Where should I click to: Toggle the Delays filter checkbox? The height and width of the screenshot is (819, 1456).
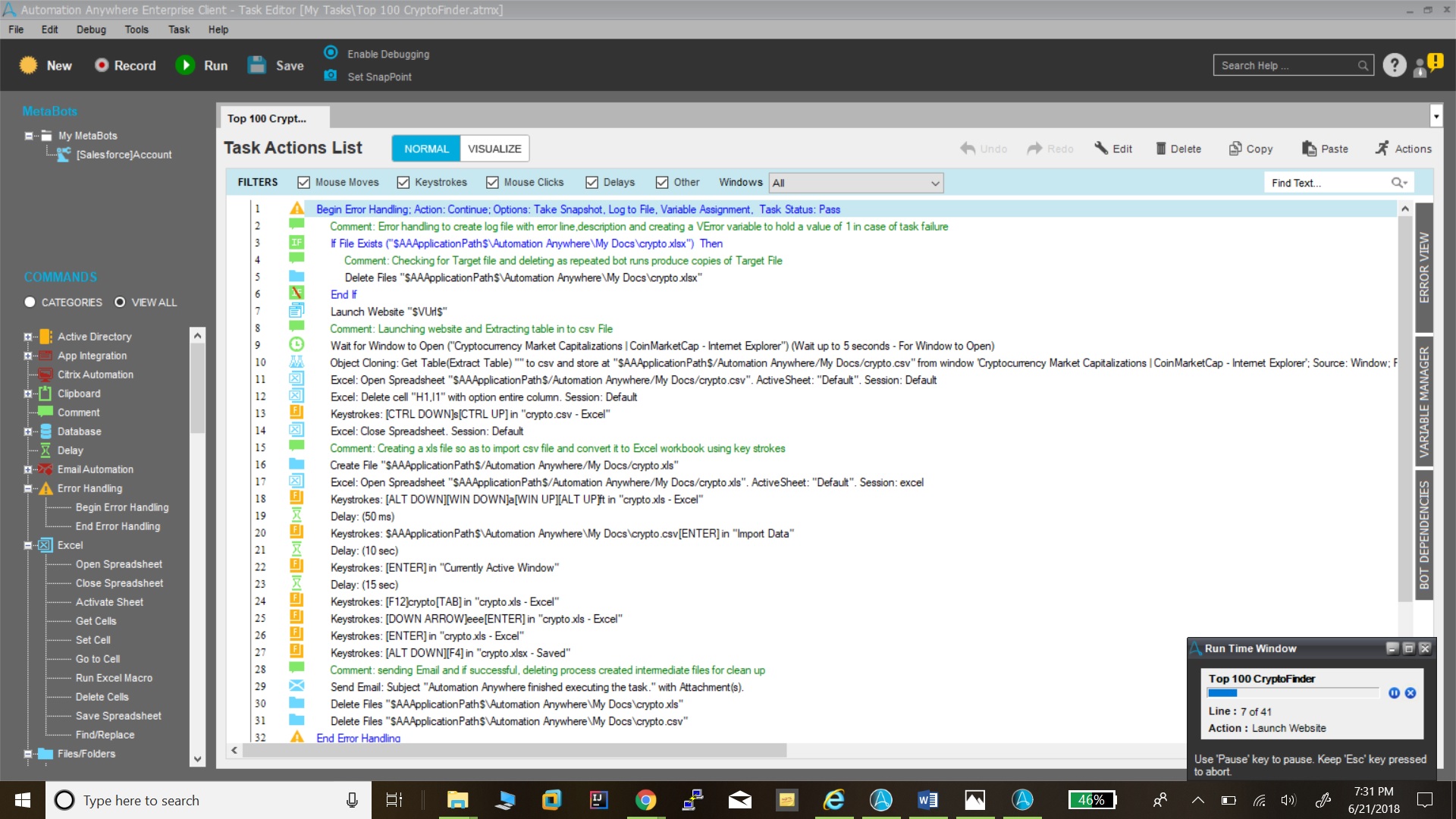[591, 183]
